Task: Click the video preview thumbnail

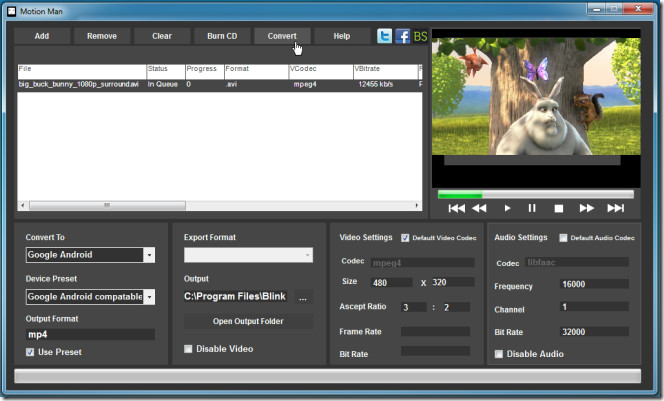Action: coord(536,97)
